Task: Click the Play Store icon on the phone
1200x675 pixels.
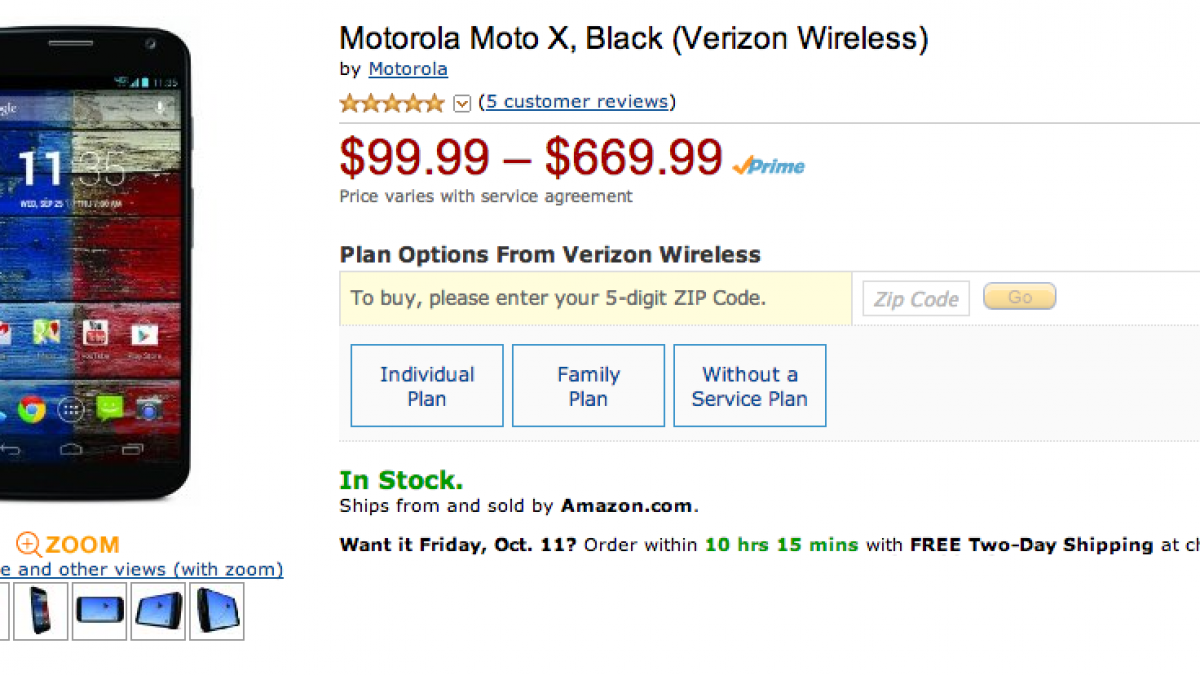Action: [x=144, y=333]
